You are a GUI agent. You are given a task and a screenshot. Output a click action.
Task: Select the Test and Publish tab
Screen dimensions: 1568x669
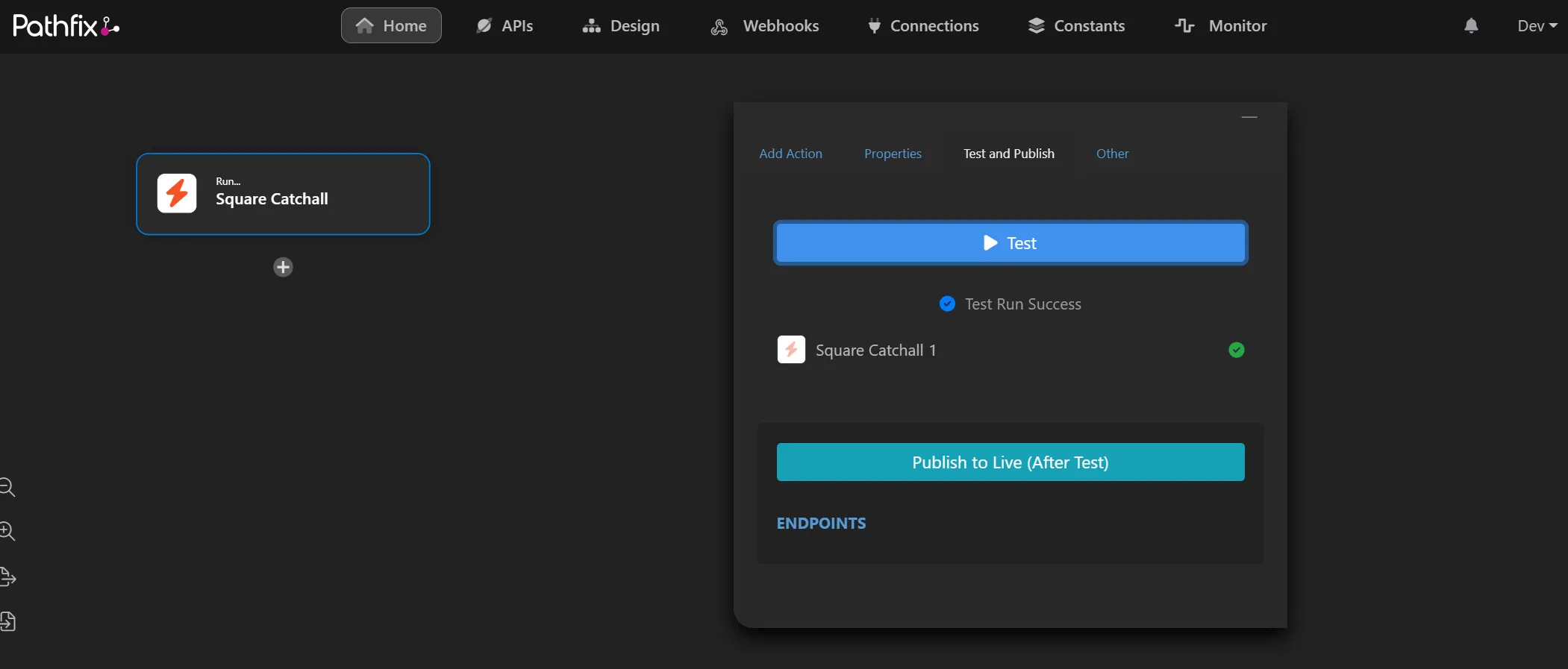[x=1008, y=154]
